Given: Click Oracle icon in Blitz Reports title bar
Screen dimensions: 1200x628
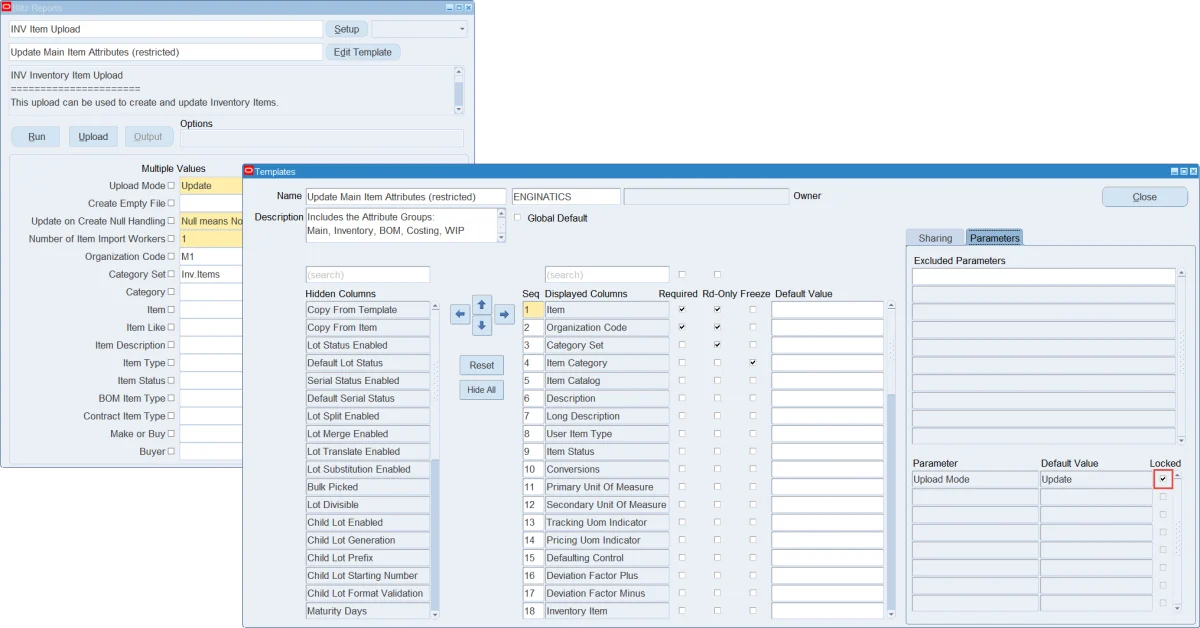Looking at the screenshot, I should pos(6,7).
